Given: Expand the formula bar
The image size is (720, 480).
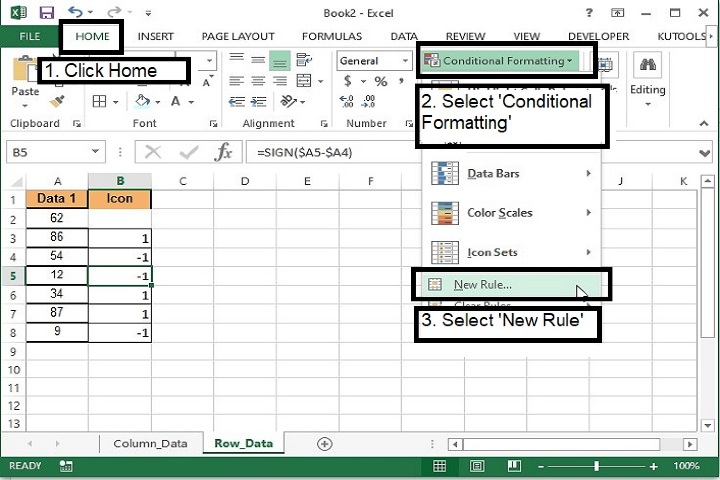Looking at the screenshot, I should pos(705,153).
